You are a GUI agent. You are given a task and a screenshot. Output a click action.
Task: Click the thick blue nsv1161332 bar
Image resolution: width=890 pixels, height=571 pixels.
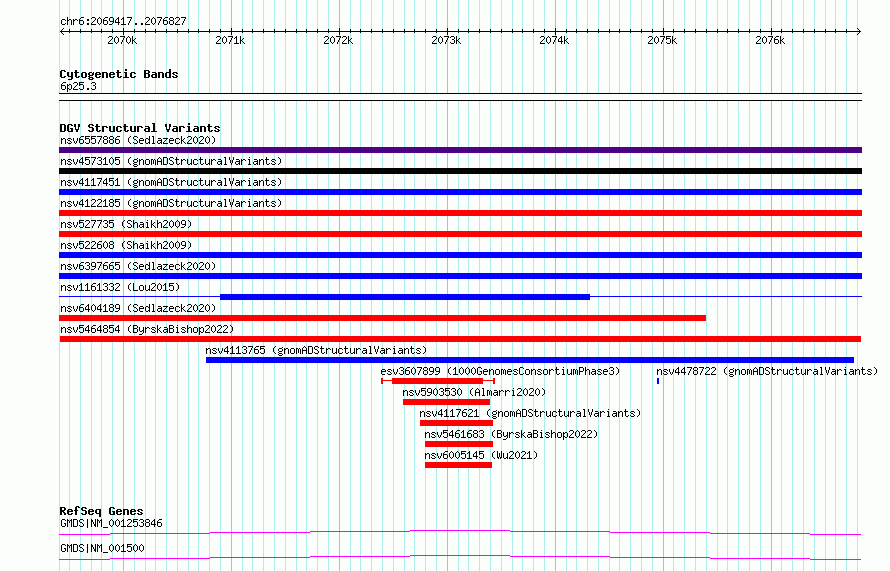405,297
